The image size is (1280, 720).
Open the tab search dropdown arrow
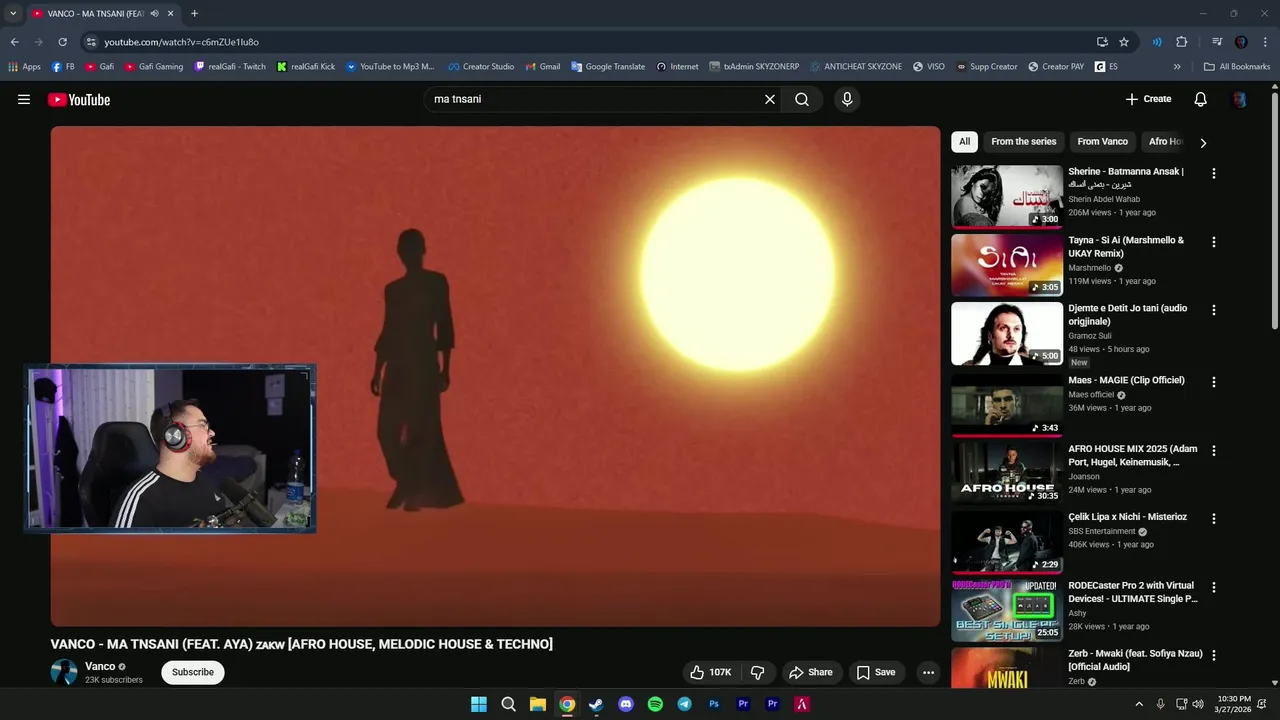pos(13,13)
